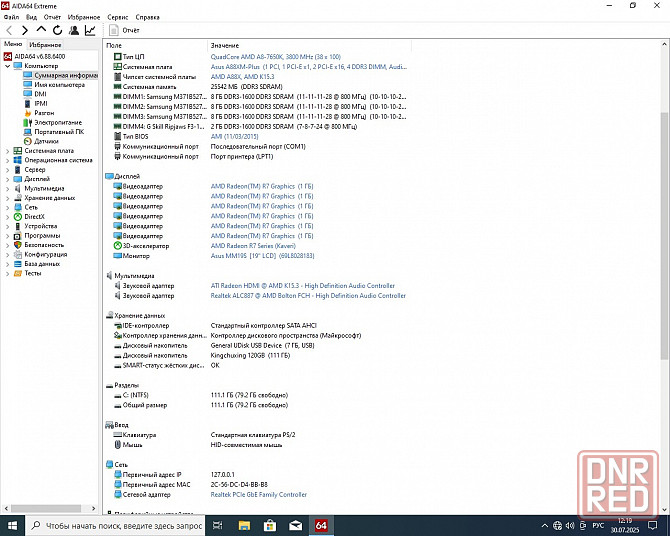Screen dimensions: 670x536
Task: Click the Портативный ПК icon
Action: 28,132
